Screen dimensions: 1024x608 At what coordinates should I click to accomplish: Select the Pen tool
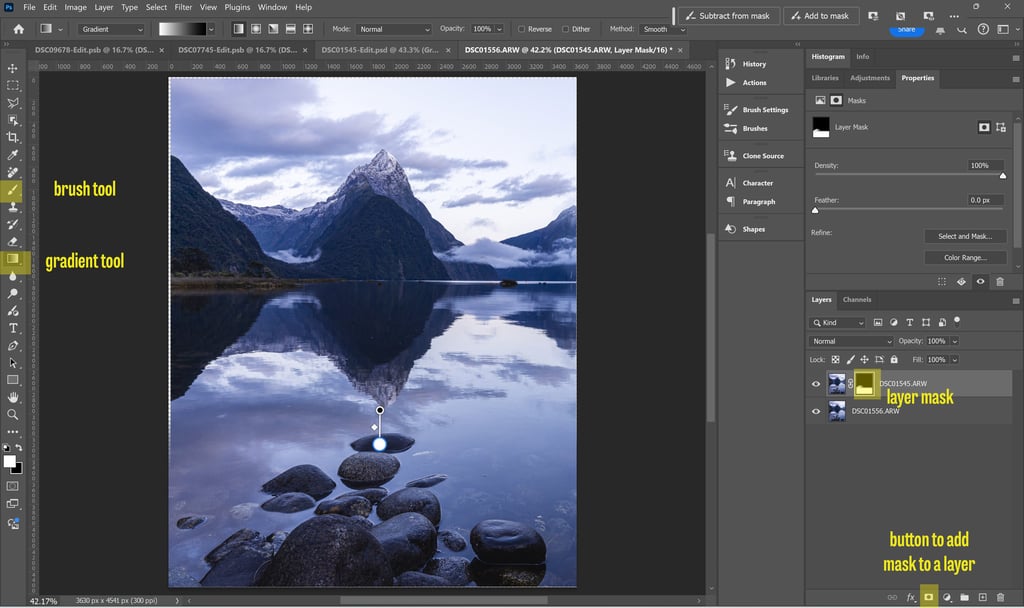tap(12, 345)
